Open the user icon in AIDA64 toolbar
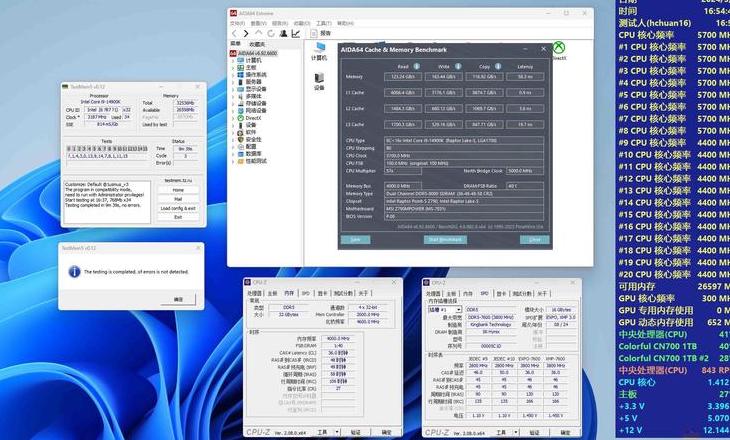This screenshot has height=440, width=730. click(283, 34)
